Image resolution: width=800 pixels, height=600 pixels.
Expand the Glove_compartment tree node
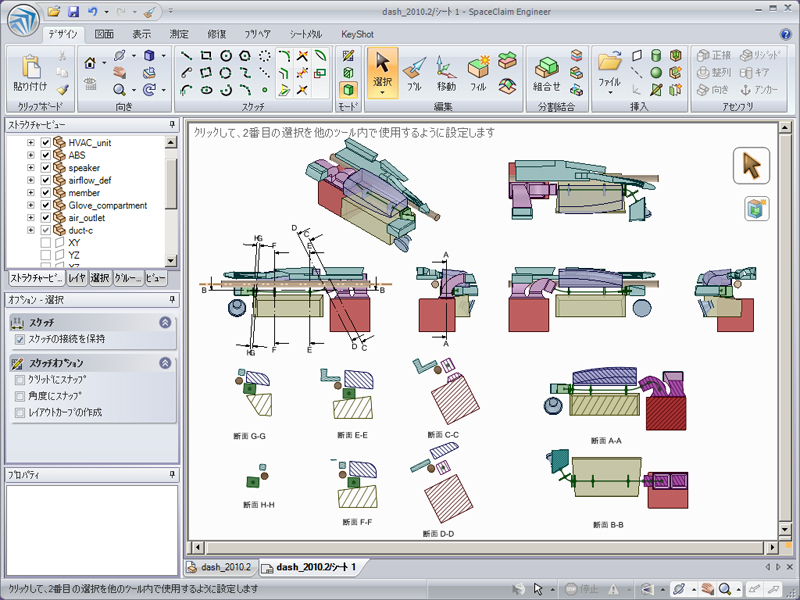[x=31, y=206]
